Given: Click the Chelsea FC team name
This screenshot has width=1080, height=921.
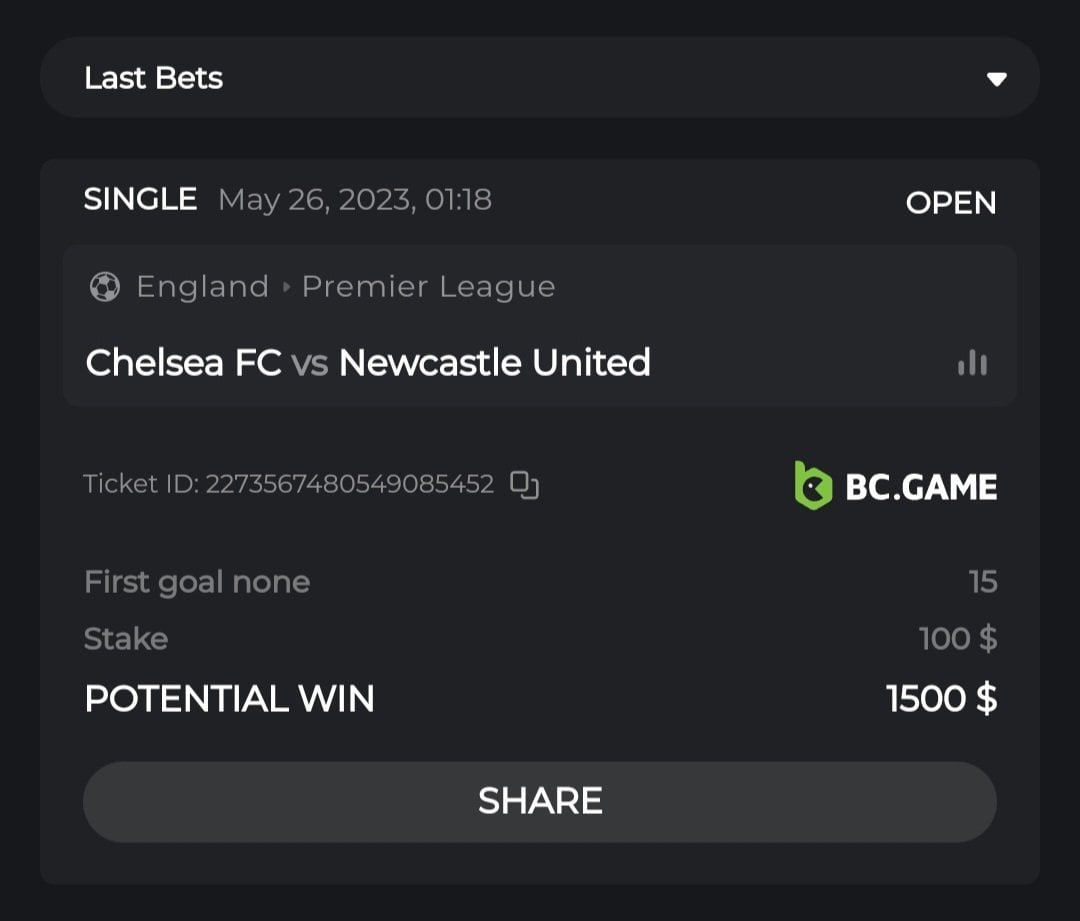Looking at the screenshot, I should coord(183,362).
